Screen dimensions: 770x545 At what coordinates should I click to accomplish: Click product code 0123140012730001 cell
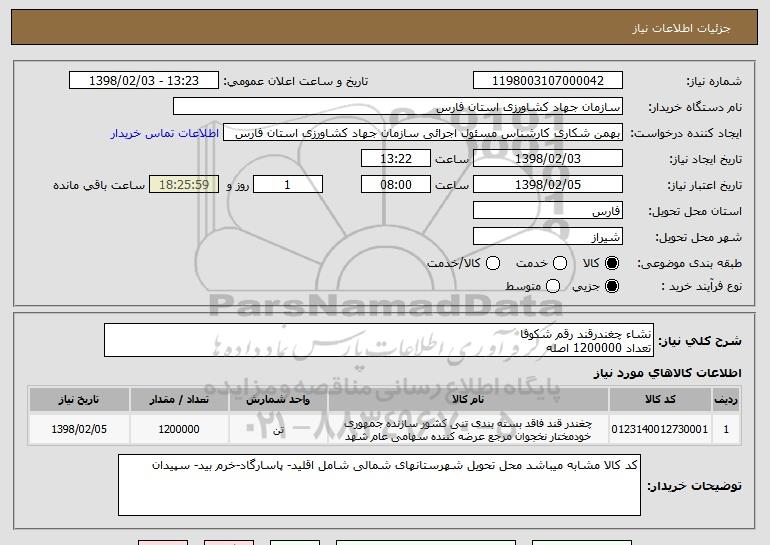click(x=660, y=429)
